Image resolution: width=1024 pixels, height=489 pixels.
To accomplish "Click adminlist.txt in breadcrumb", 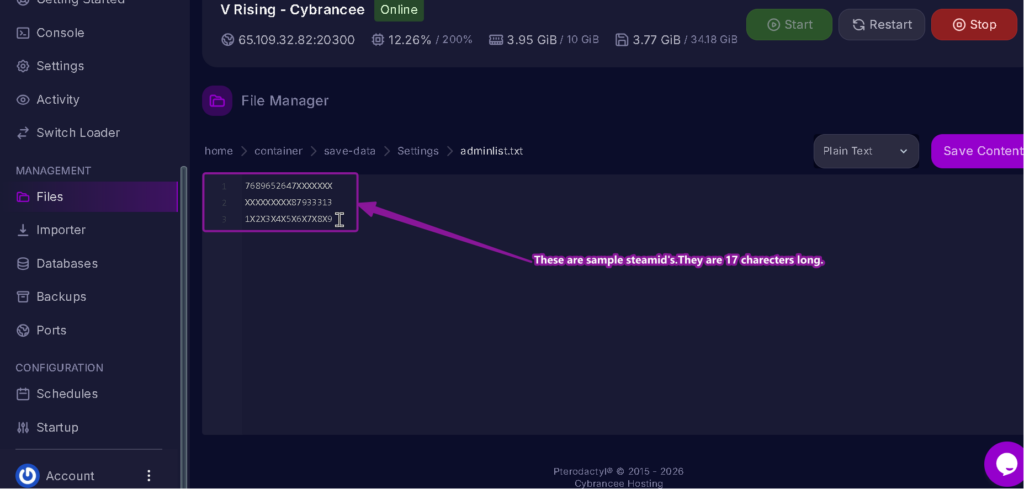I will click(491, 151).
